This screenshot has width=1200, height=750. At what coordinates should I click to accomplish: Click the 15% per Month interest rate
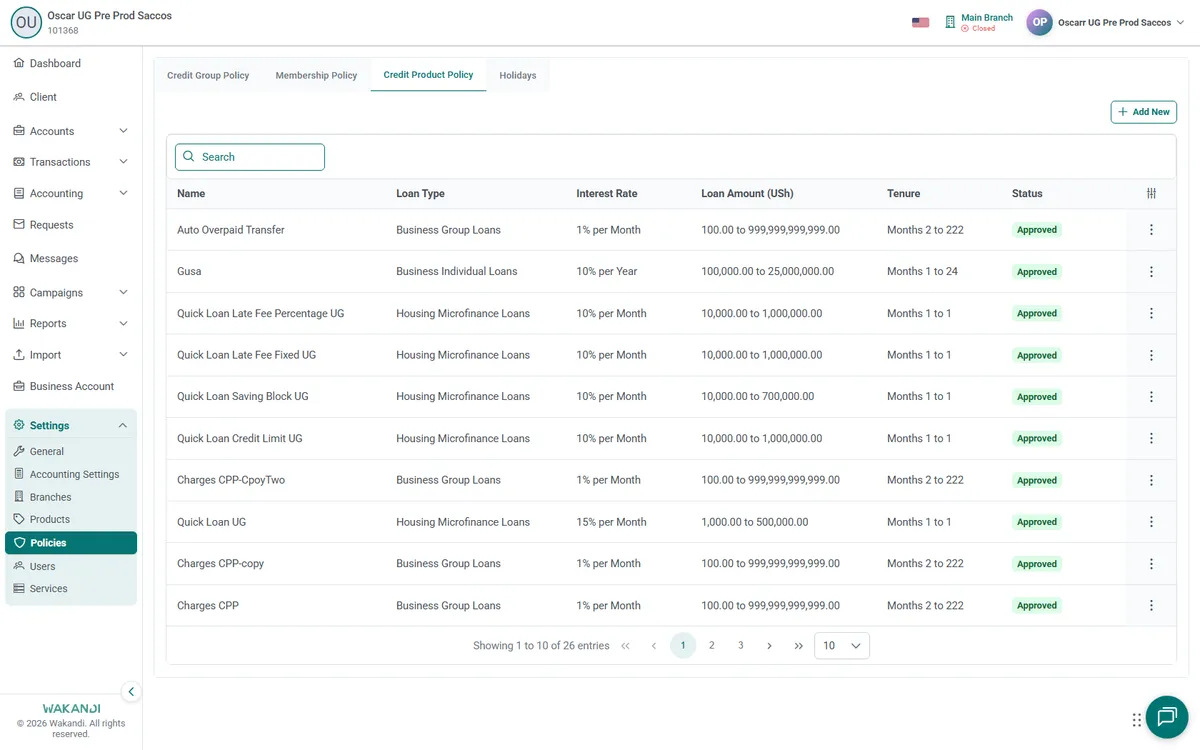point(612,522)
